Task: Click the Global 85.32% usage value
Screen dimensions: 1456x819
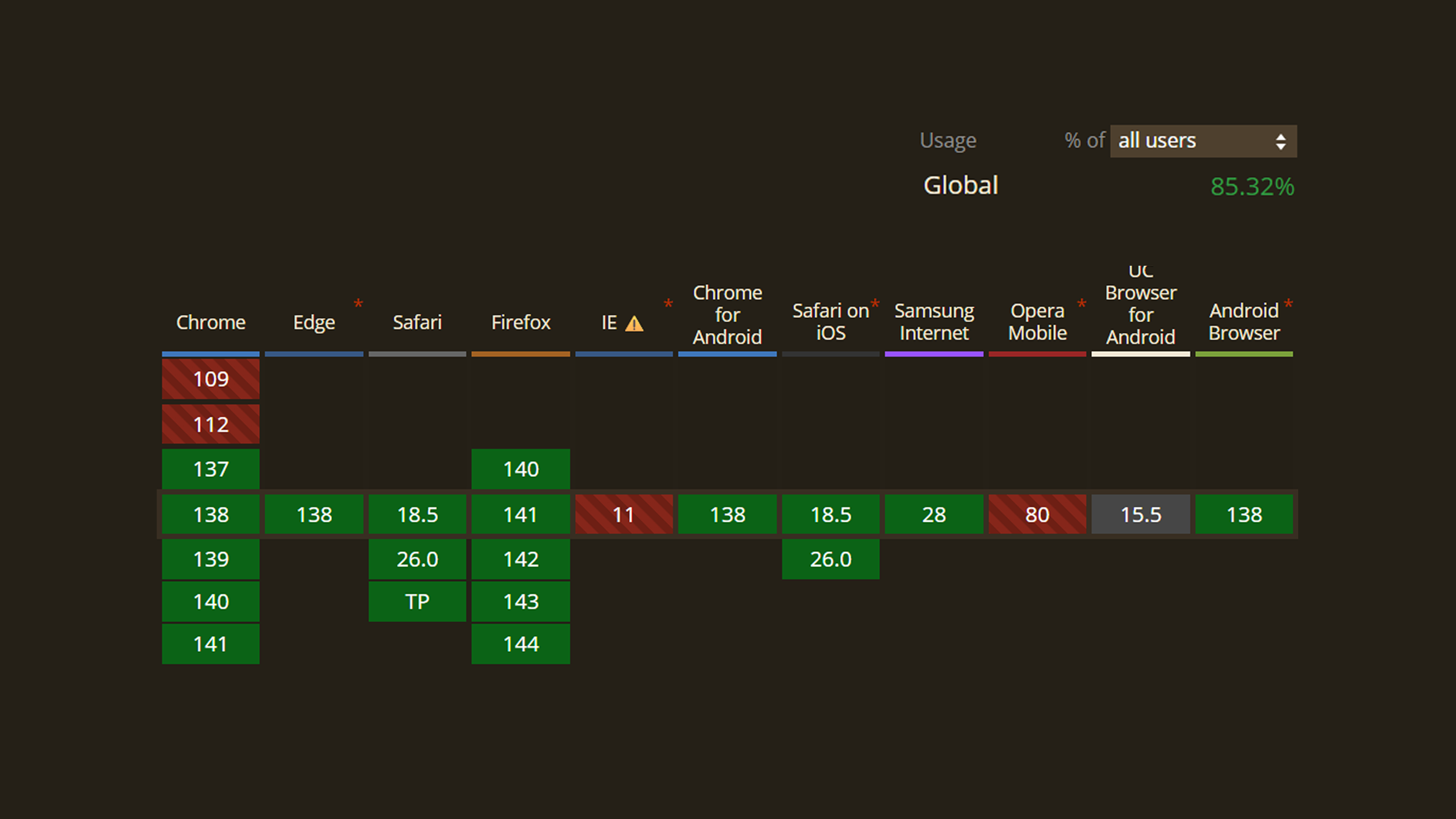Action: click(1252, 187)
